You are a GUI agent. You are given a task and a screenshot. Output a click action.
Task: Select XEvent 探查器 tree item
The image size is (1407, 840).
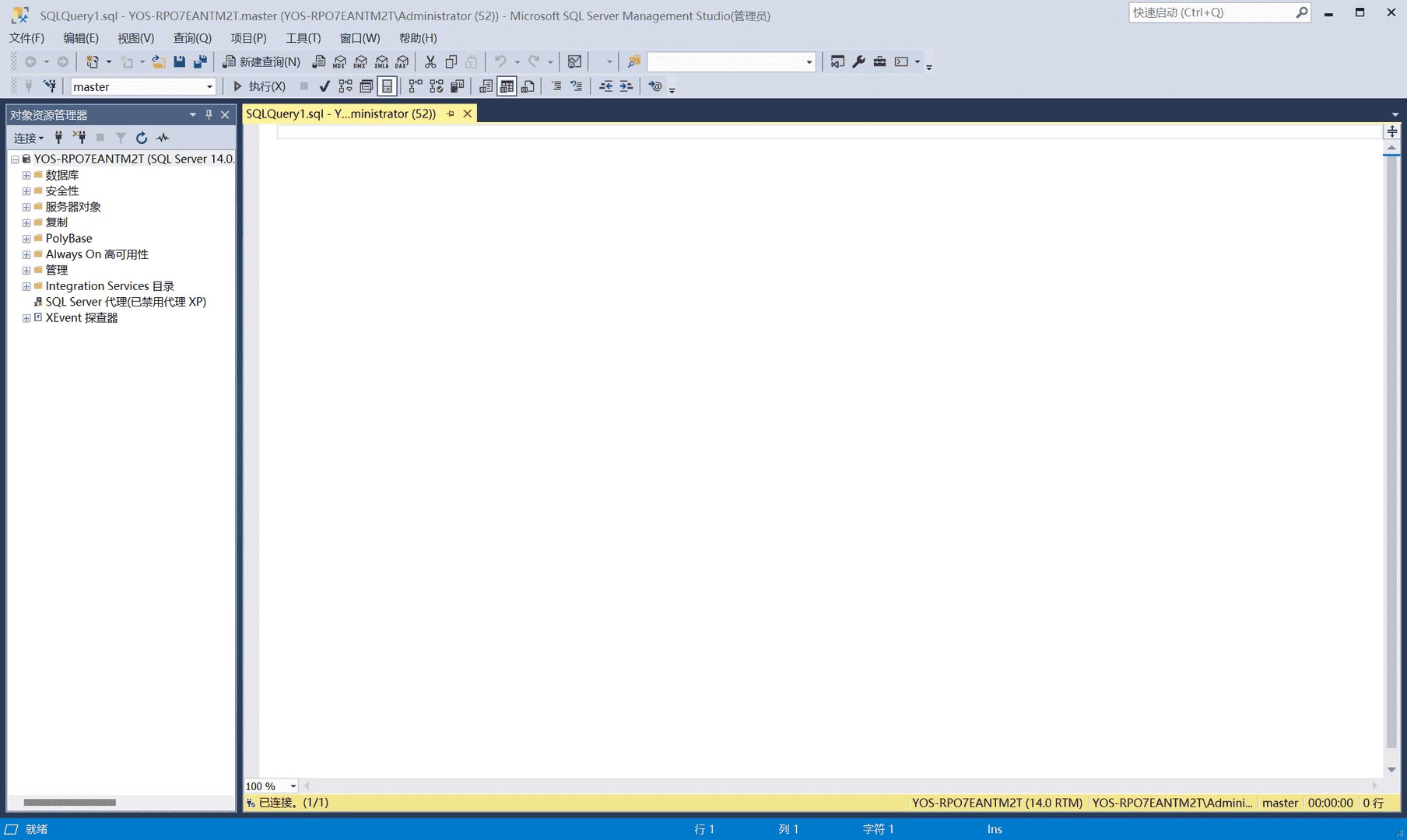click(82, 318)
